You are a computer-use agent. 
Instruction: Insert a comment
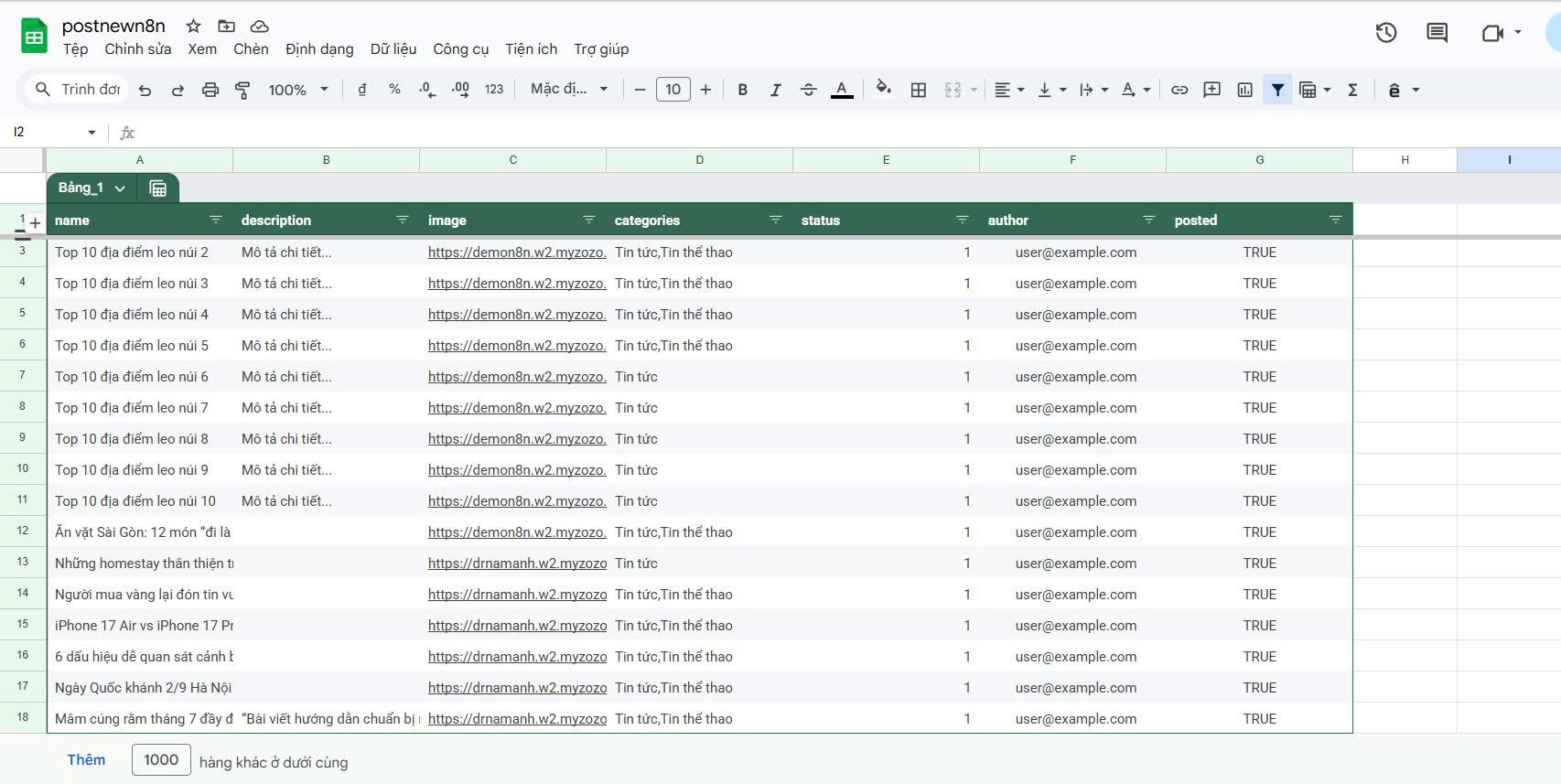1211,90
